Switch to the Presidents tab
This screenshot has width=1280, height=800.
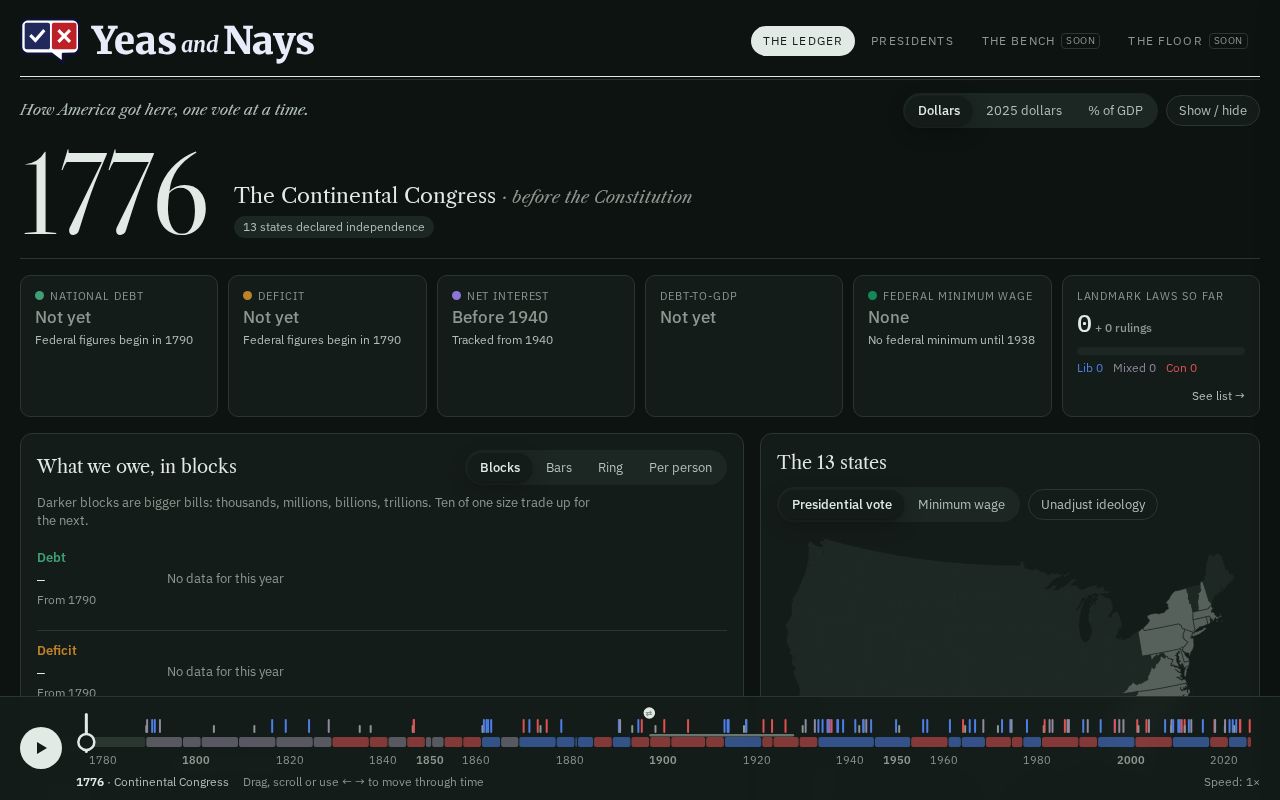point(912,41)
